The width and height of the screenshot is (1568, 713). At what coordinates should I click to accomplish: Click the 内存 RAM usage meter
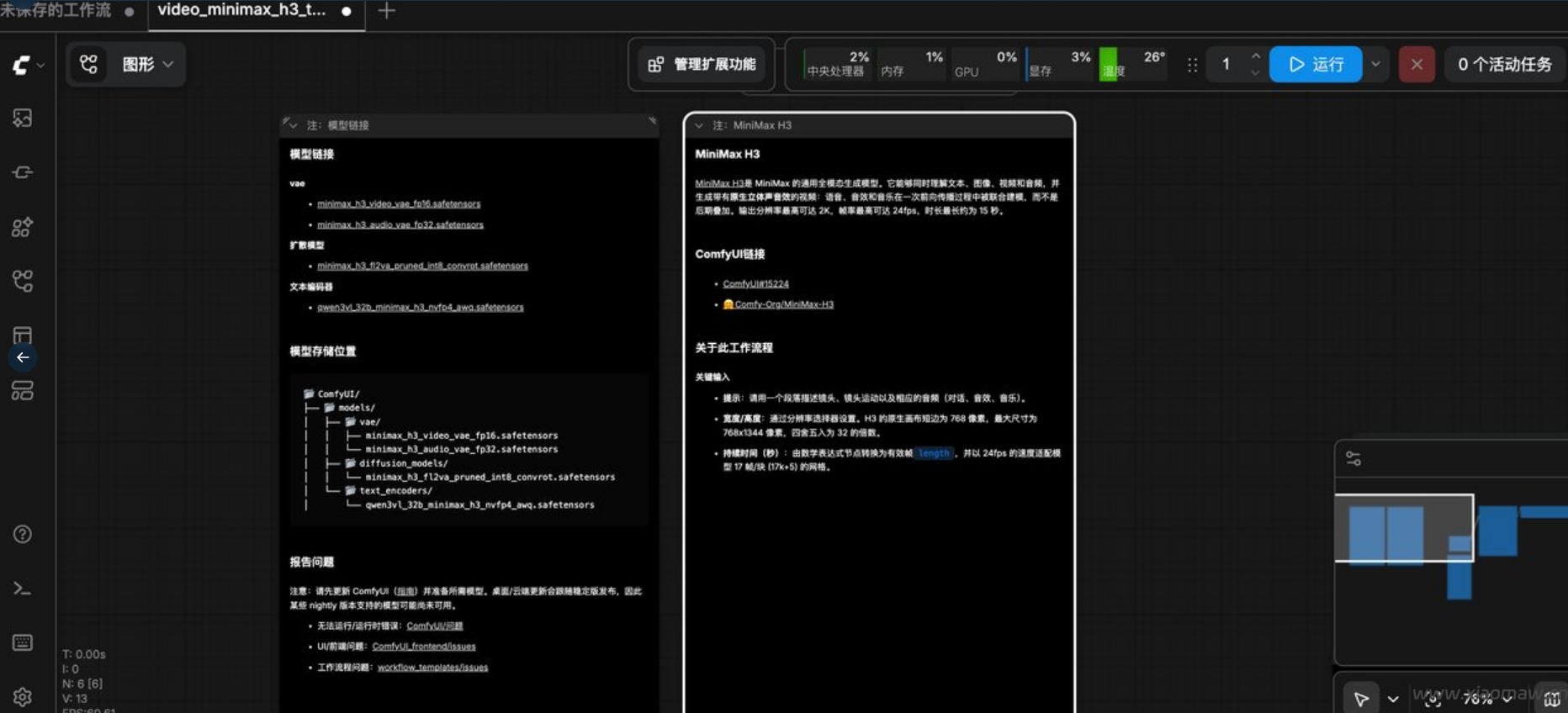tap(912, 64)
